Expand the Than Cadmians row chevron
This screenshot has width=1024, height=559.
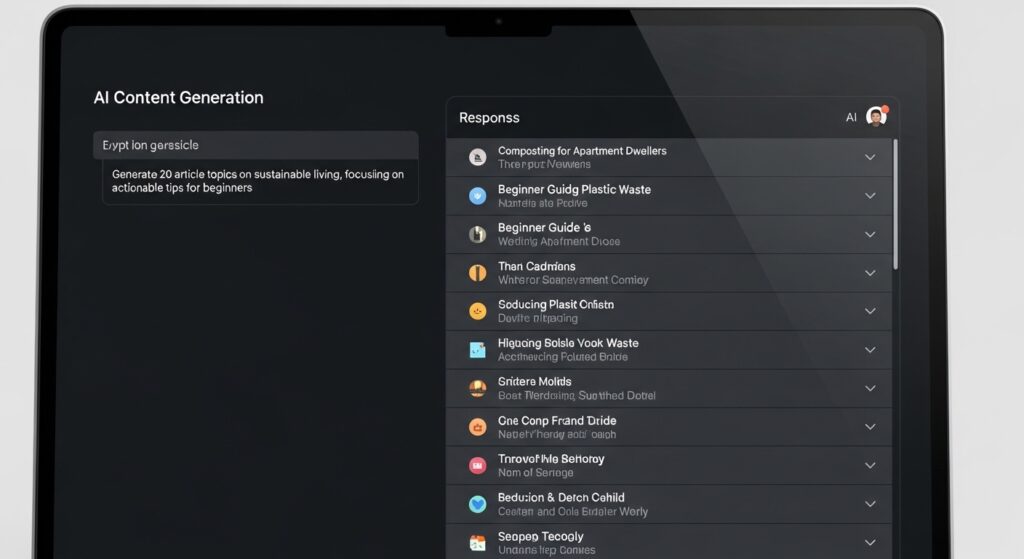(869, 273)
